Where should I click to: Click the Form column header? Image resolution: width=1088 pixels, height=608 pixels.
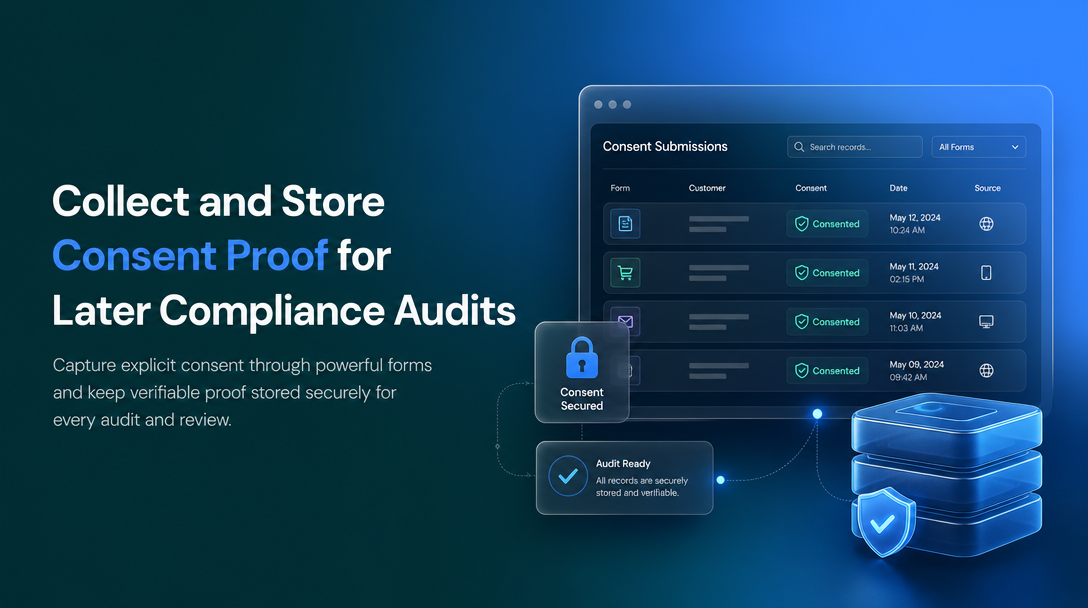point(620,188)
